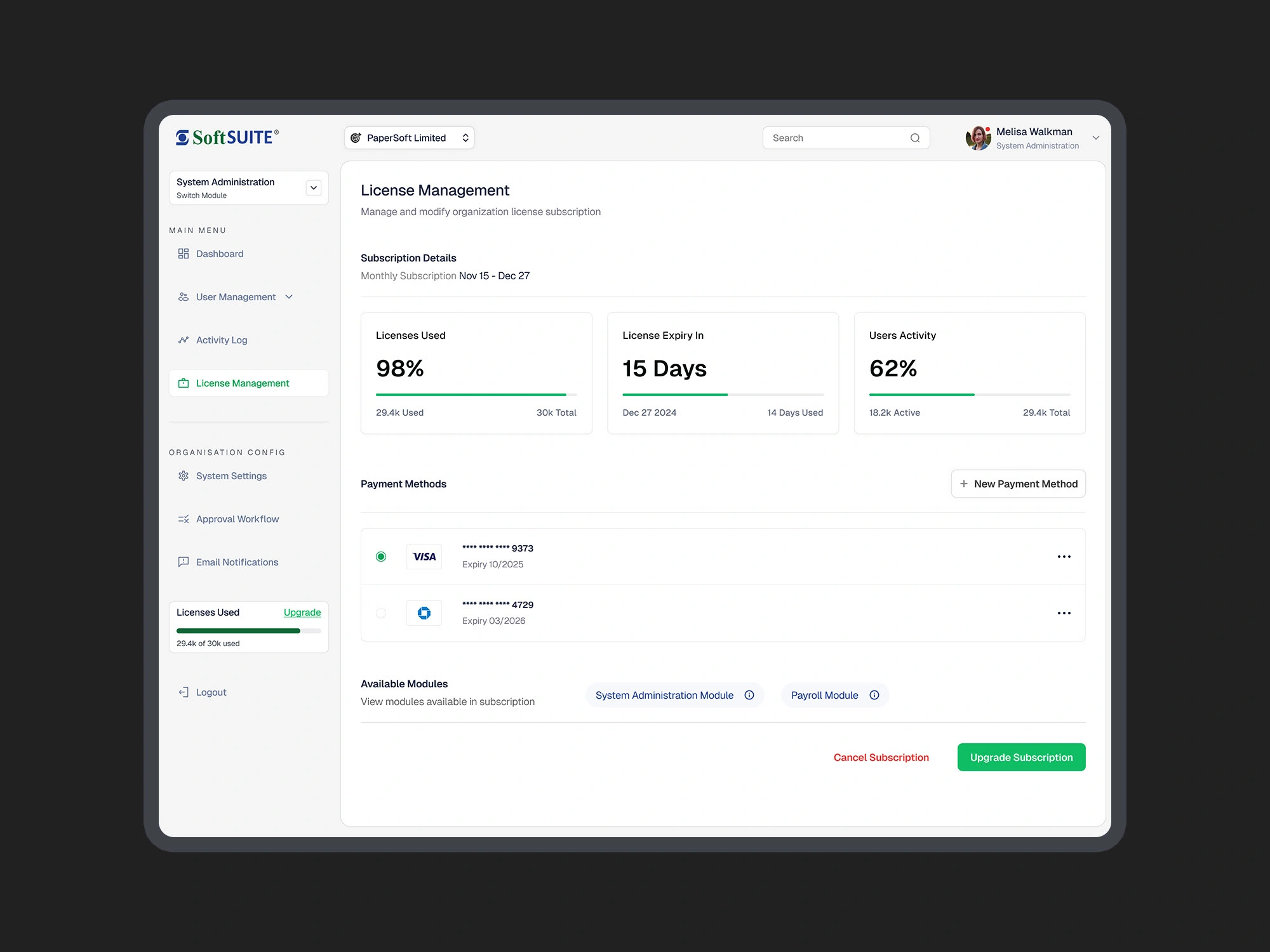Click the search magnifier icon
Image resolution: width=1270 pixels, height=952 pixels.
click(915, 138)
